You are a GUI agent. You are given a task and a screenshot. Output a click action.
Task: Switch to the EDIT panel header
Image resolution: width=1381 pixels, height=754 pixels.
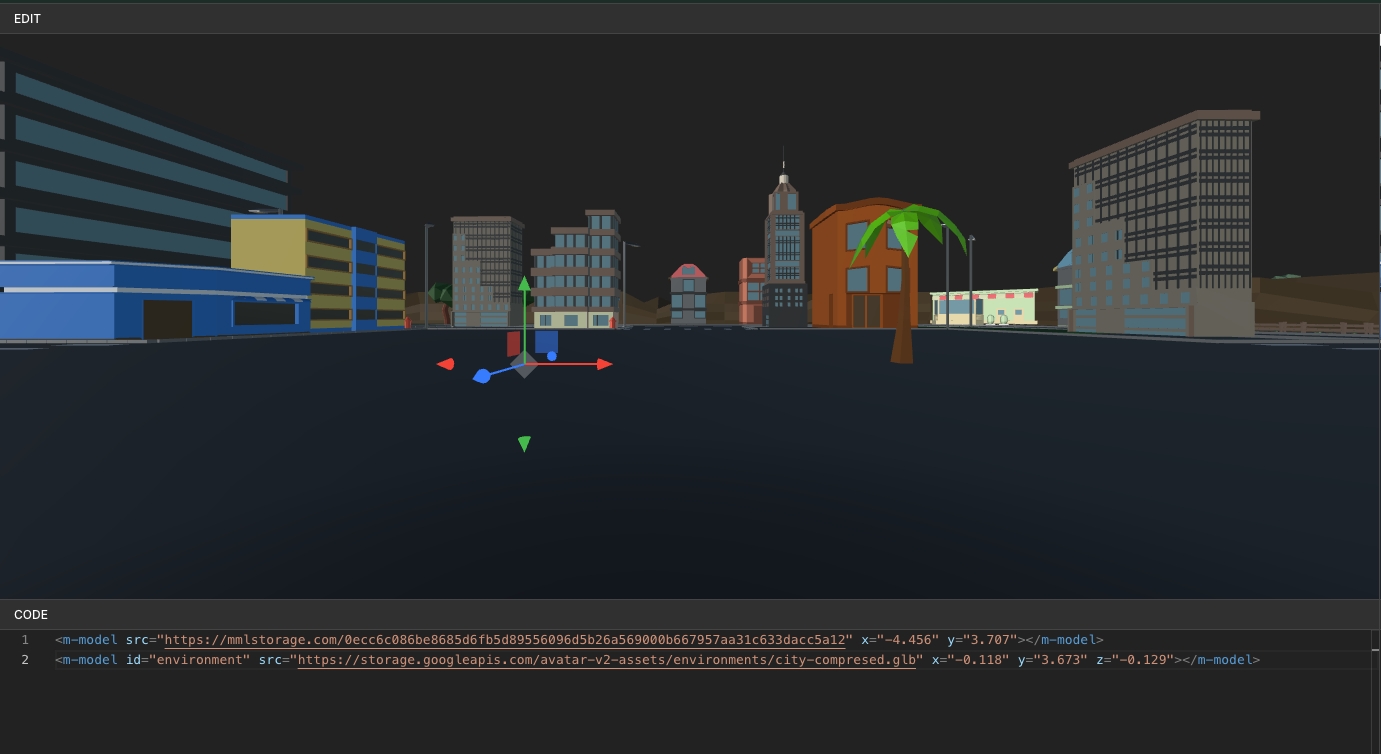28,19
